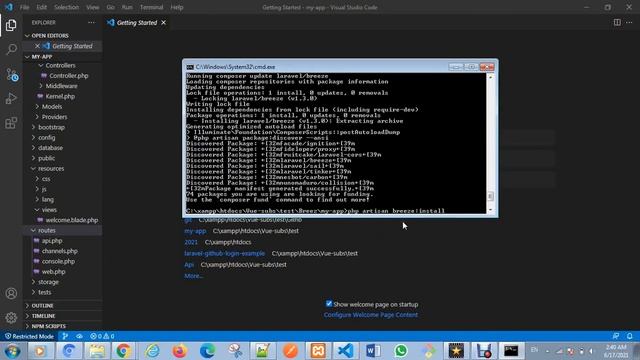Open XAMPP control panel from taskbar
The image size is (640, 360).
pos(318,351)
